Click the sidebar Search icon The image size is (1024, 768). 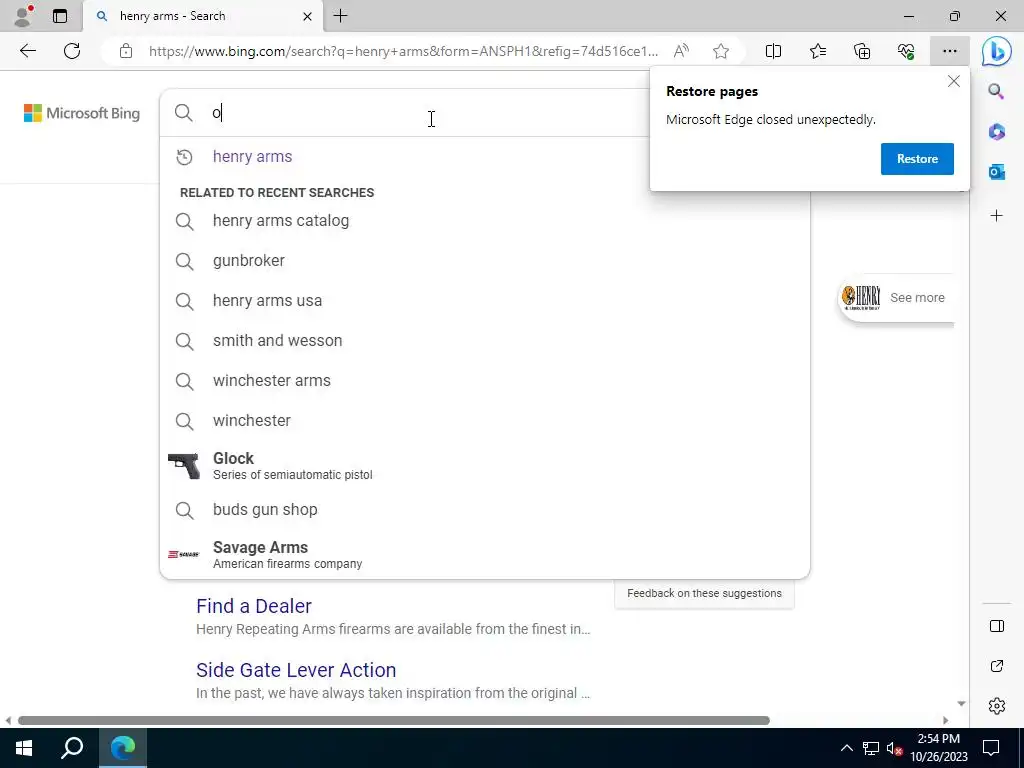(x=996, y=91)
